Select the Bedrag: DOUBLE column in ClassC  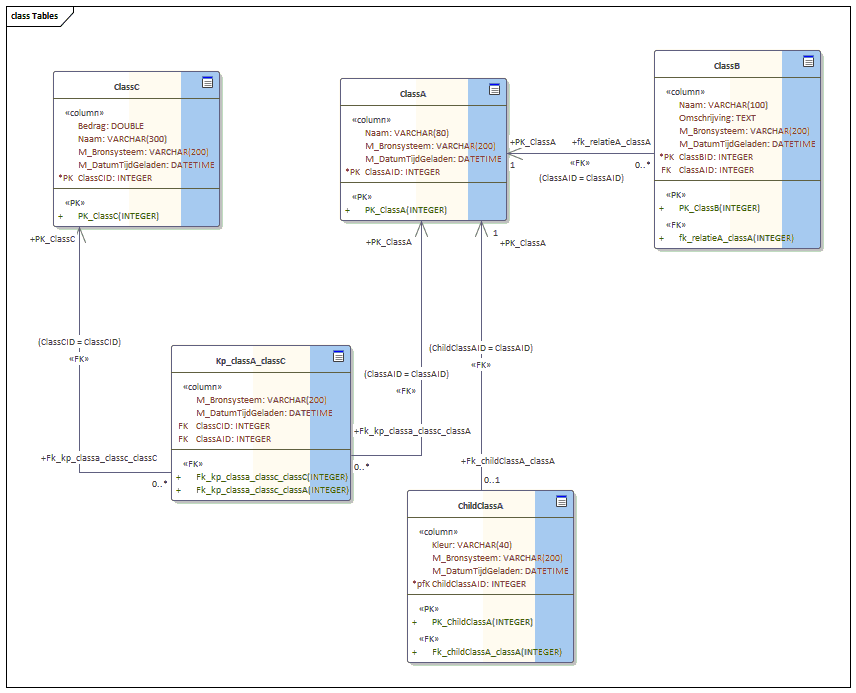pyautogui.click(x=111, y=126)
